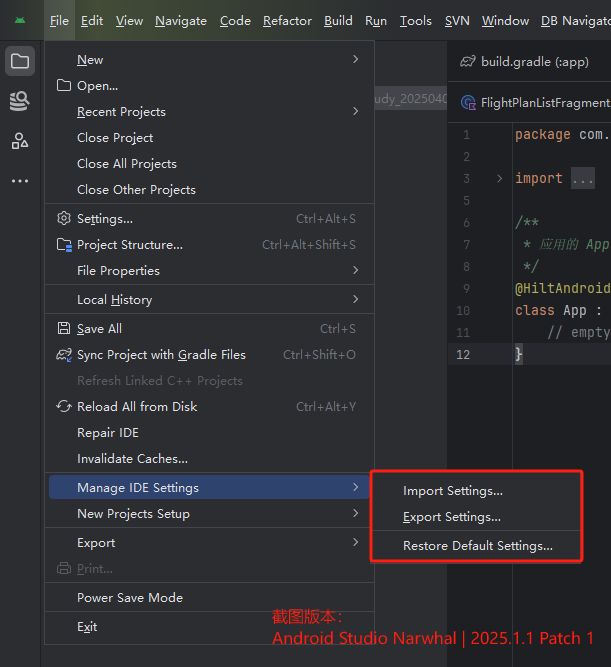Select Close All Projects entry
The height and width of the screenshot is (667, 611).
pos(209,164)
